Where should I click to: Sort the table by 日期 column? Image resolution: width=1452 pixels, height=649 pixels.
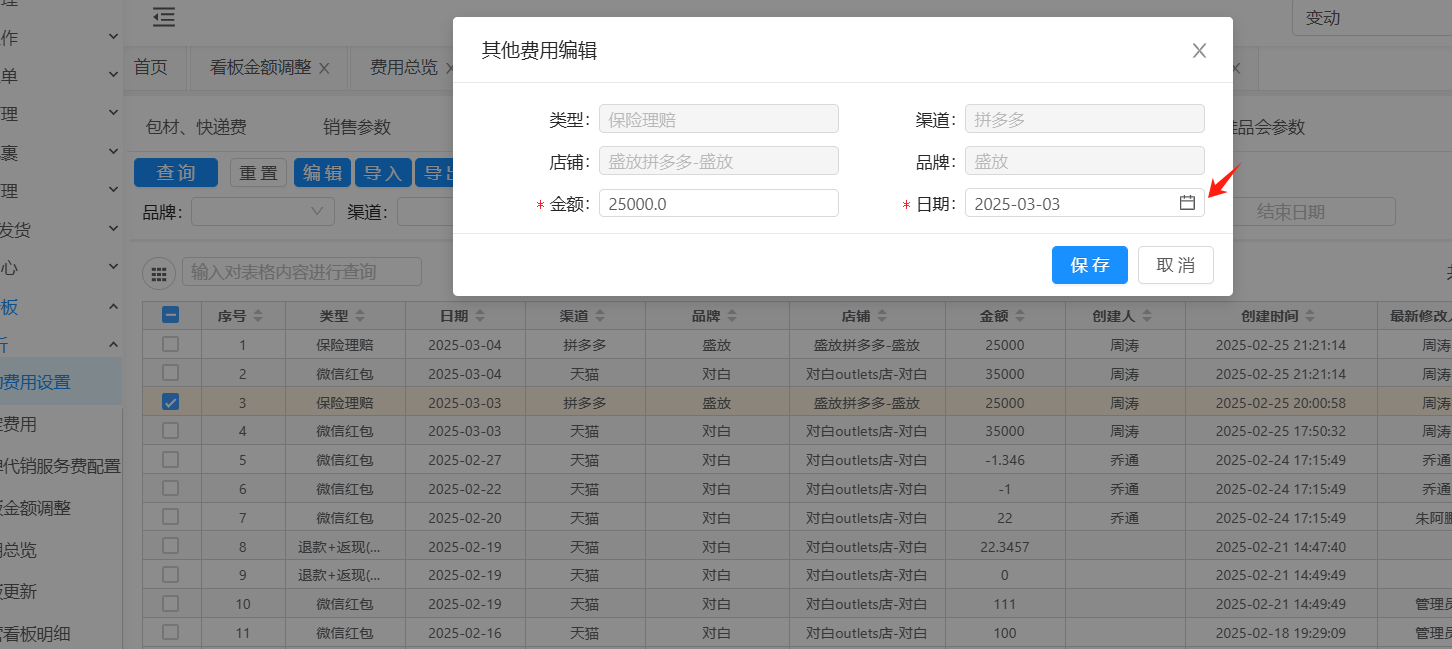(x=480, y=316)
